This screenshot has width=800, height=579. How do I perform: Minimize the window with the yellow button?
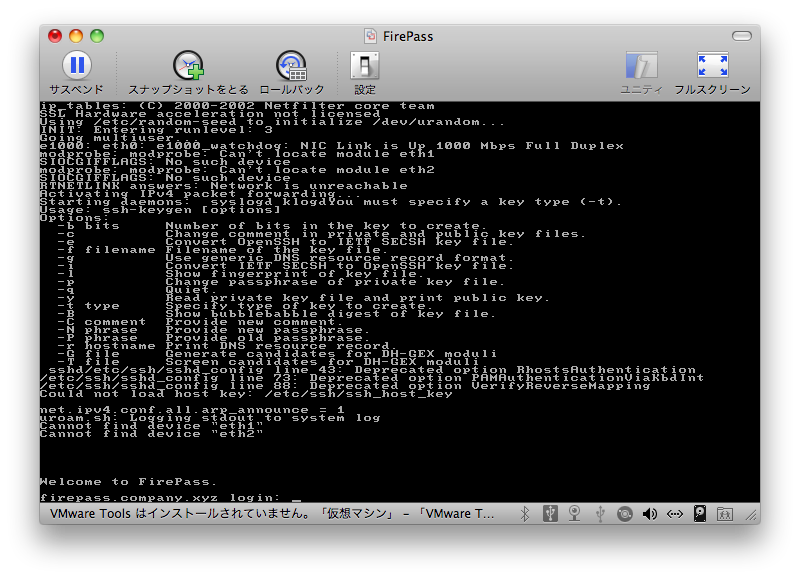pos(76,36)
